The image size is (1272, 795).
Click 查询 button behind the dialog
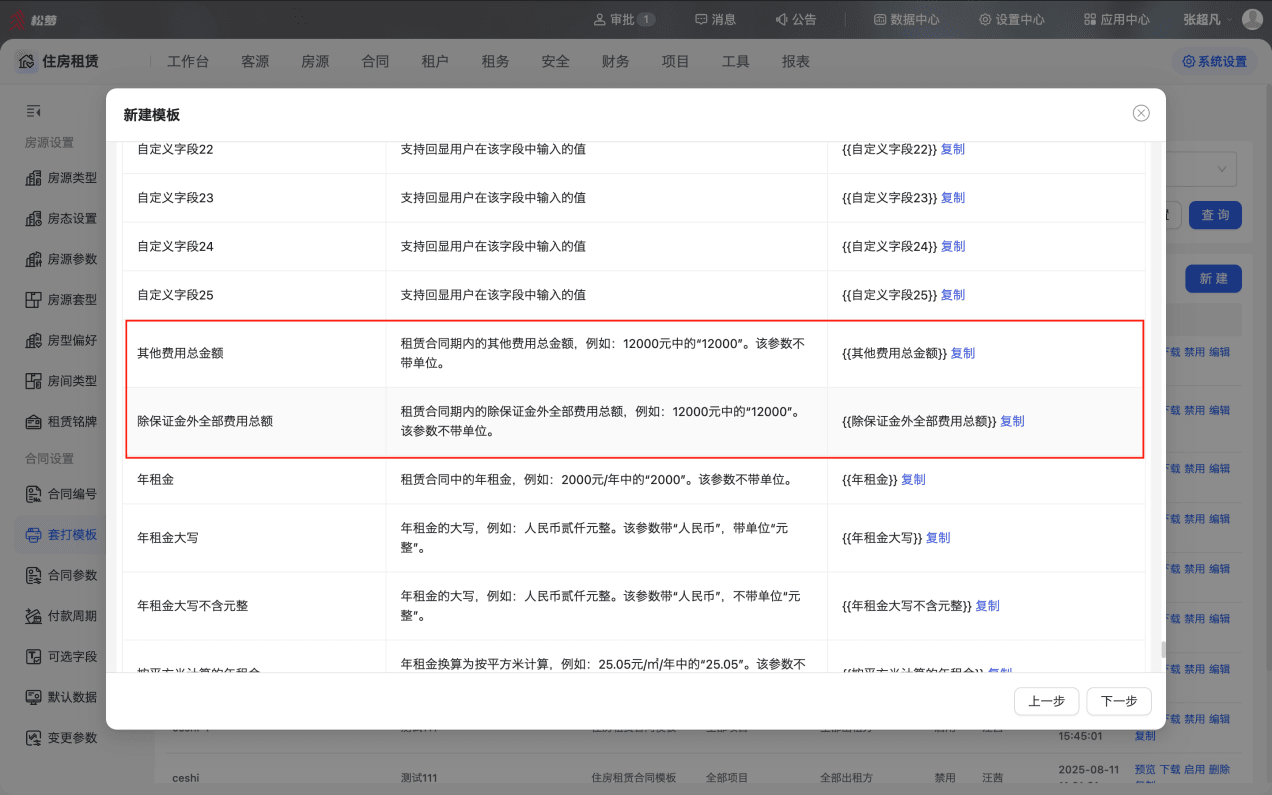click(1215, 215)
